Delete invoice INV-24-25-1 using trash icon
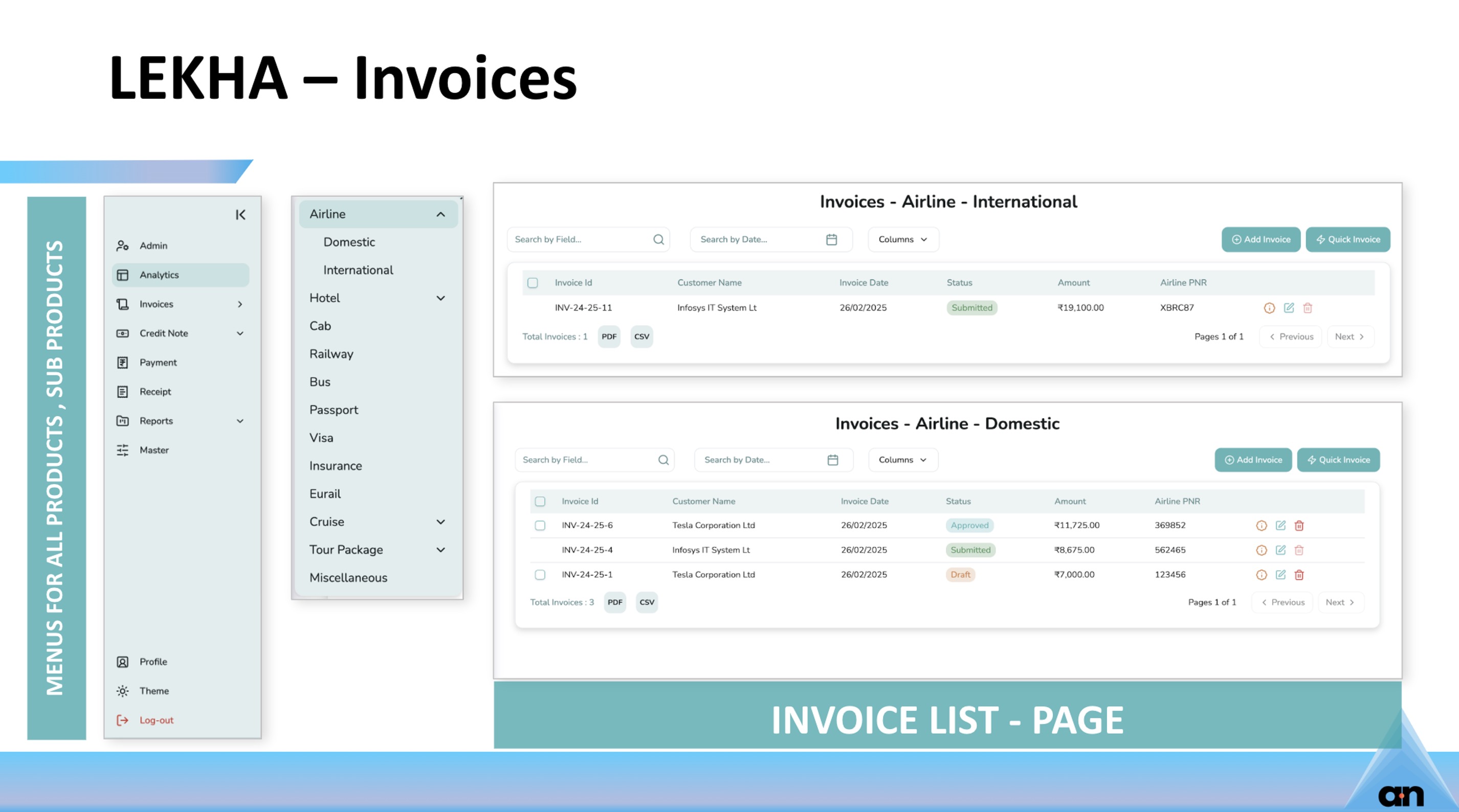This screenshot has height=812, width=1459. click(x=1299, y=574)
